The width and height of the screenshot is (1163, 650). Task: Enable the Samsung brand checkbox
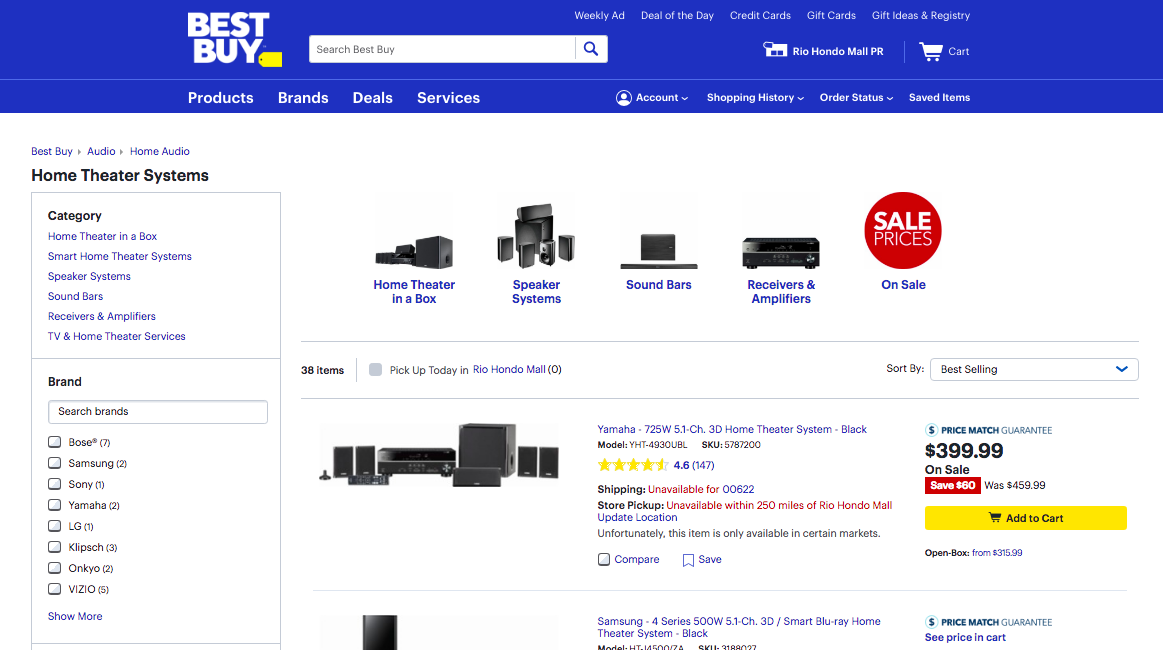(x=55, y=463)
